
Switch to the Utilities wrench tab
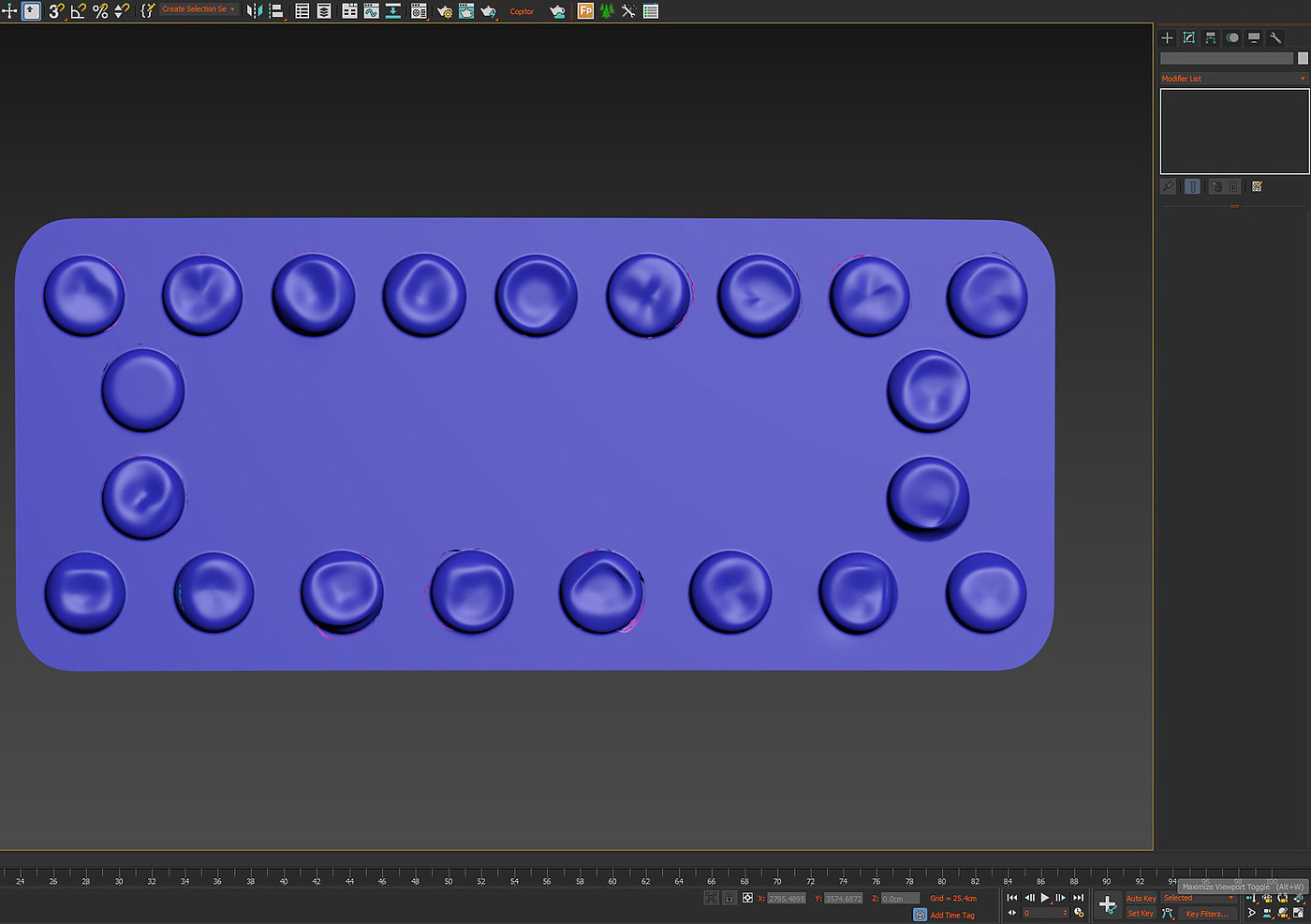pos(1275,37)
